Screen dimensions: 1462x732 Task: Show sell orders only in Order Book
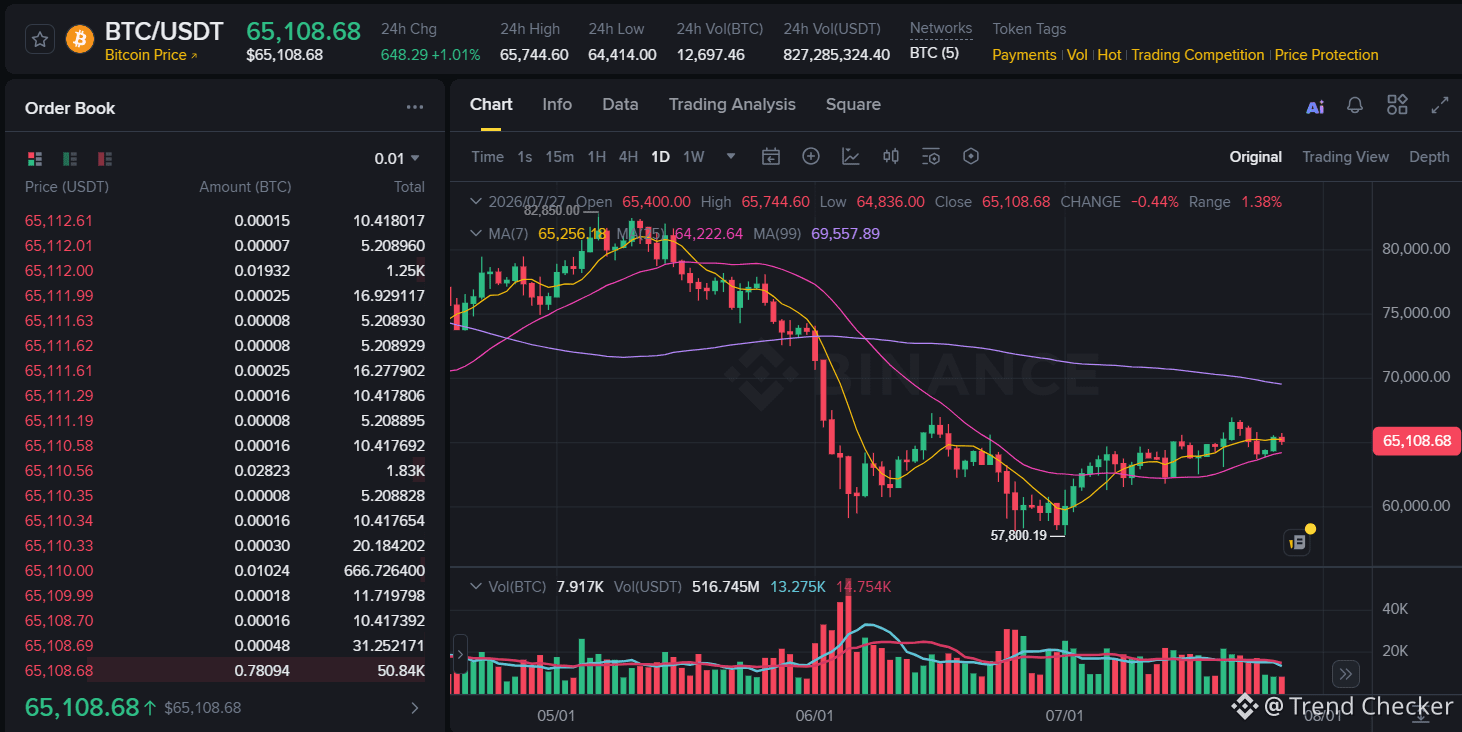click(x=105, y=158)
